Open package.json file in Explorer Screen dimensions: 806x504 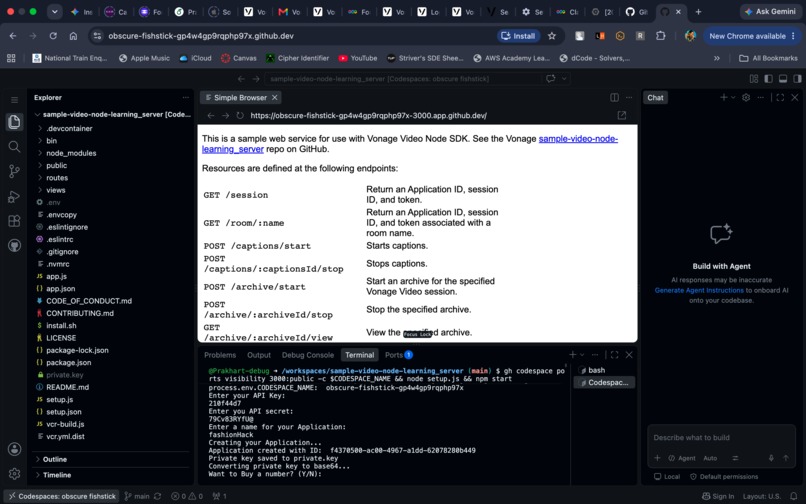pos(68,363)
